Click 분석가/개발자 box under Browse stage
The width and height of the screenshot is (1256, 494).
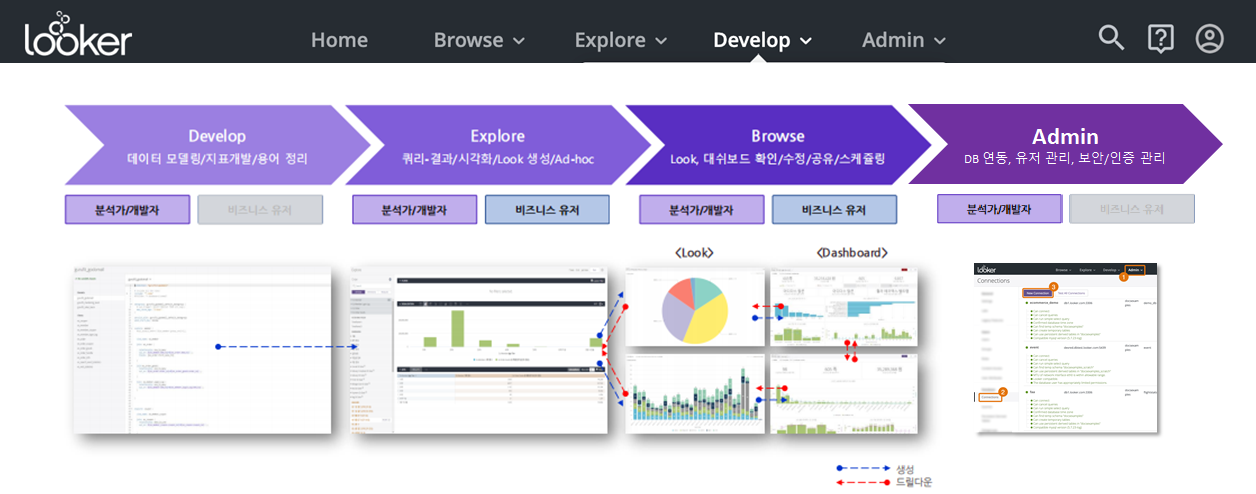(701, 210)
